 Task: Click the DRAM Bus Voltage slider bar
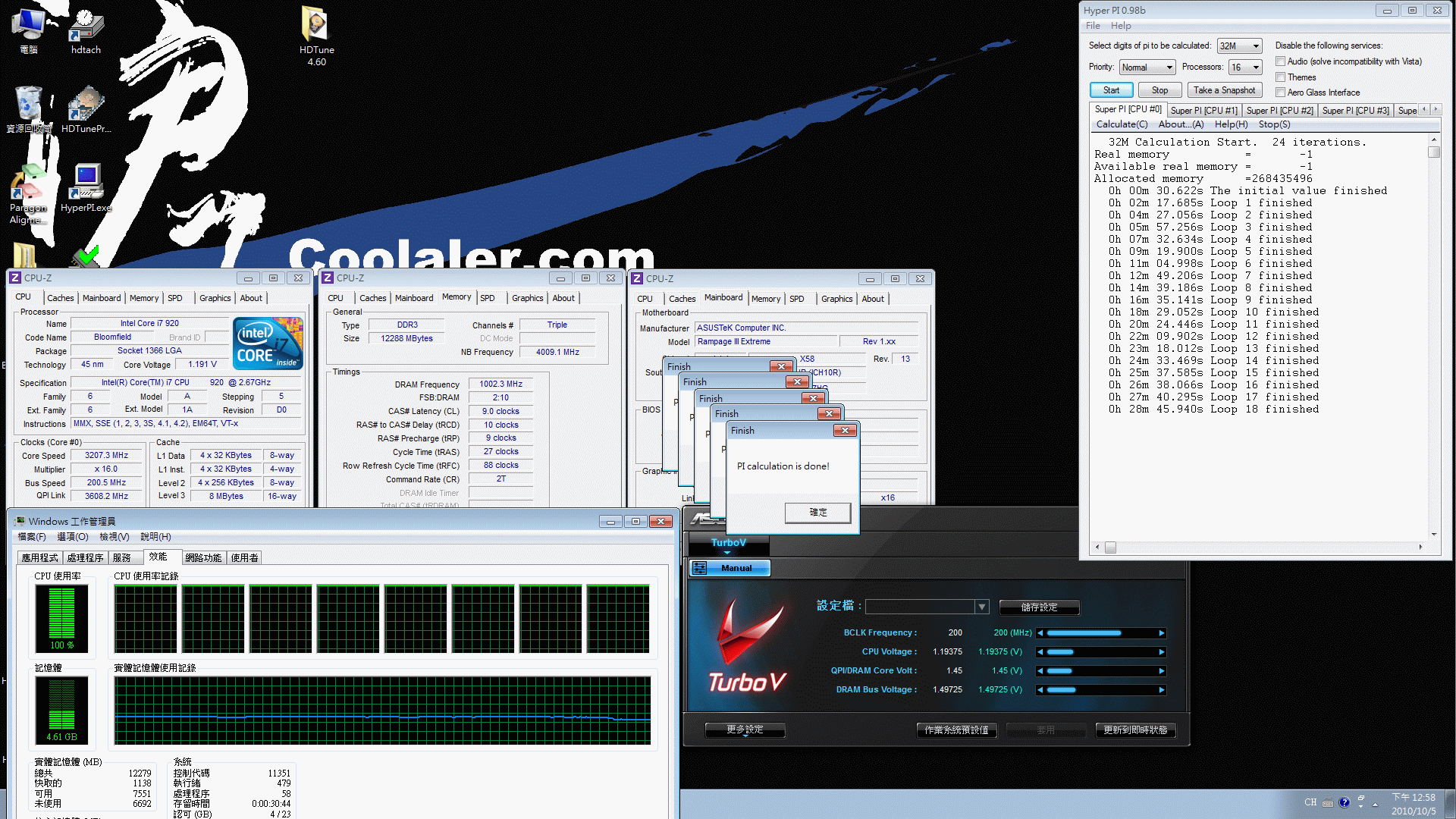click(1100, 690)
